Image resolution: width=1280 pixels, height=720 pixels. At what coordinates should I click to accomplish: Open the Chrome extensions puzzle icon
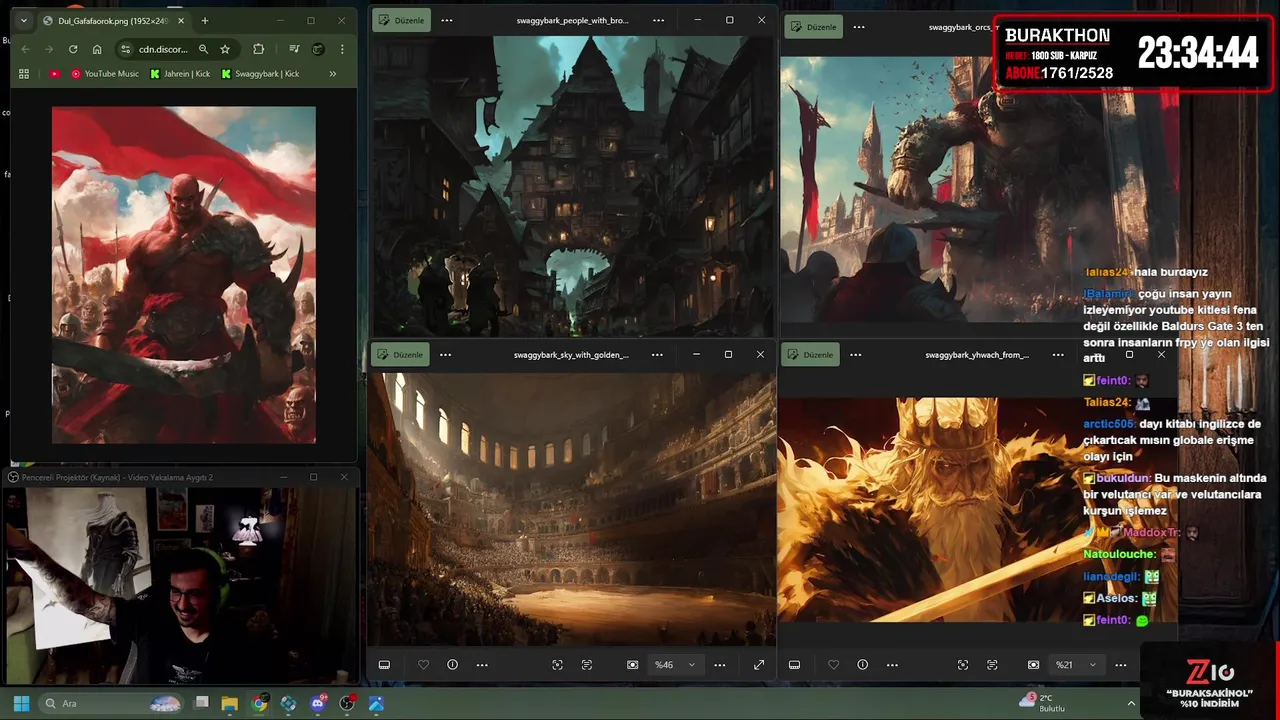coord(259,49)
